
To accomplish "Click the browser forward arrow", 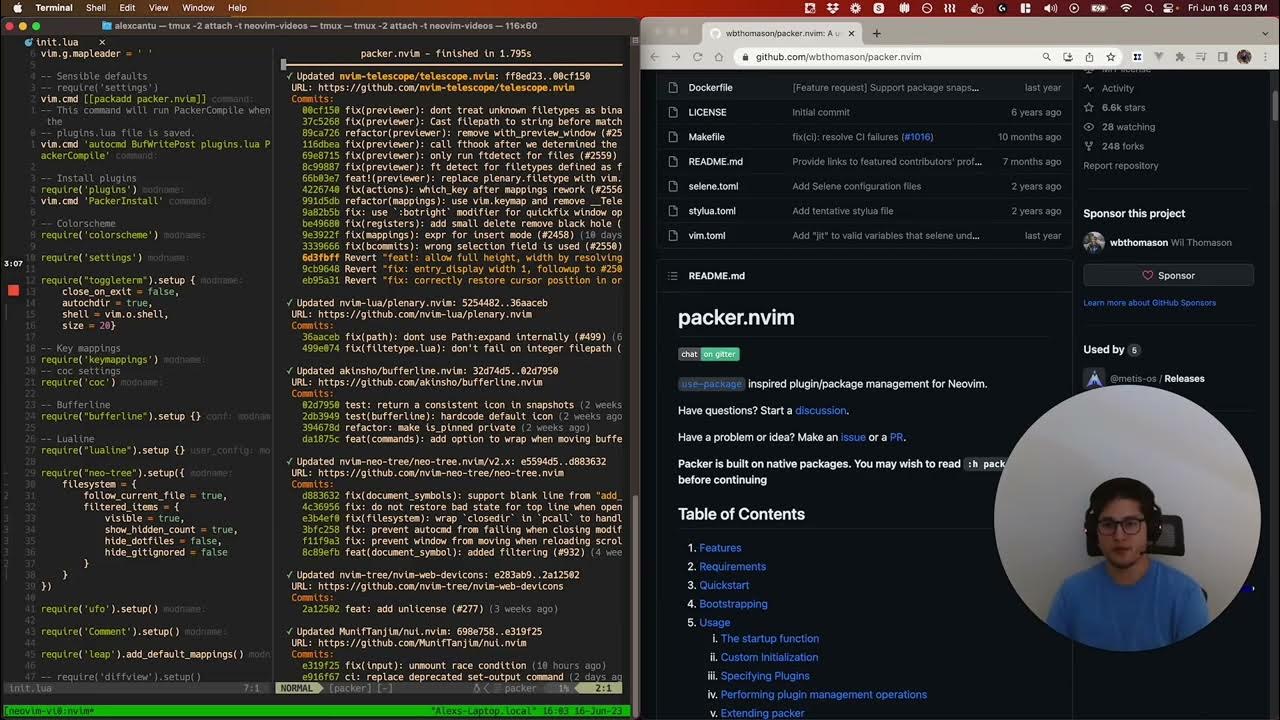I will click(x=676, y=57).
